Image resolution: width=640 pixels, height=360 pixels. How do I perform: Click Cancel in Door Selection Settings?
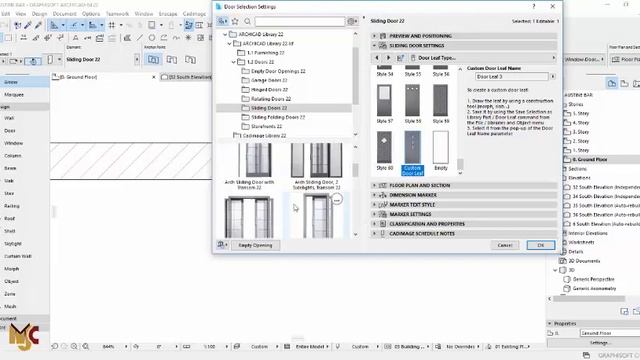coord(505,245)
